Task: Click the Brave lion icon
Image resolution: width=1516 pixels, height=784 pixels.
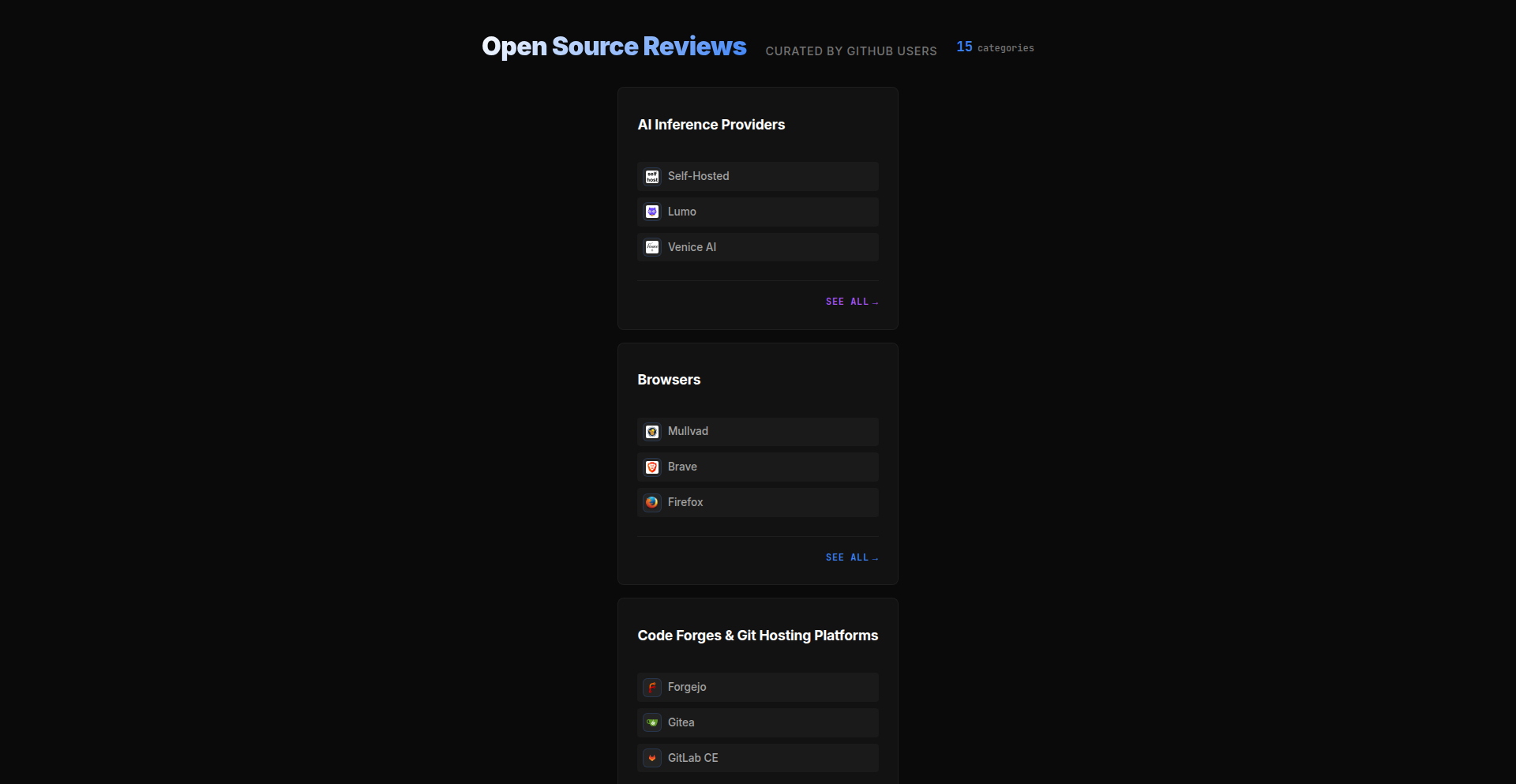Action: point(652,467)
